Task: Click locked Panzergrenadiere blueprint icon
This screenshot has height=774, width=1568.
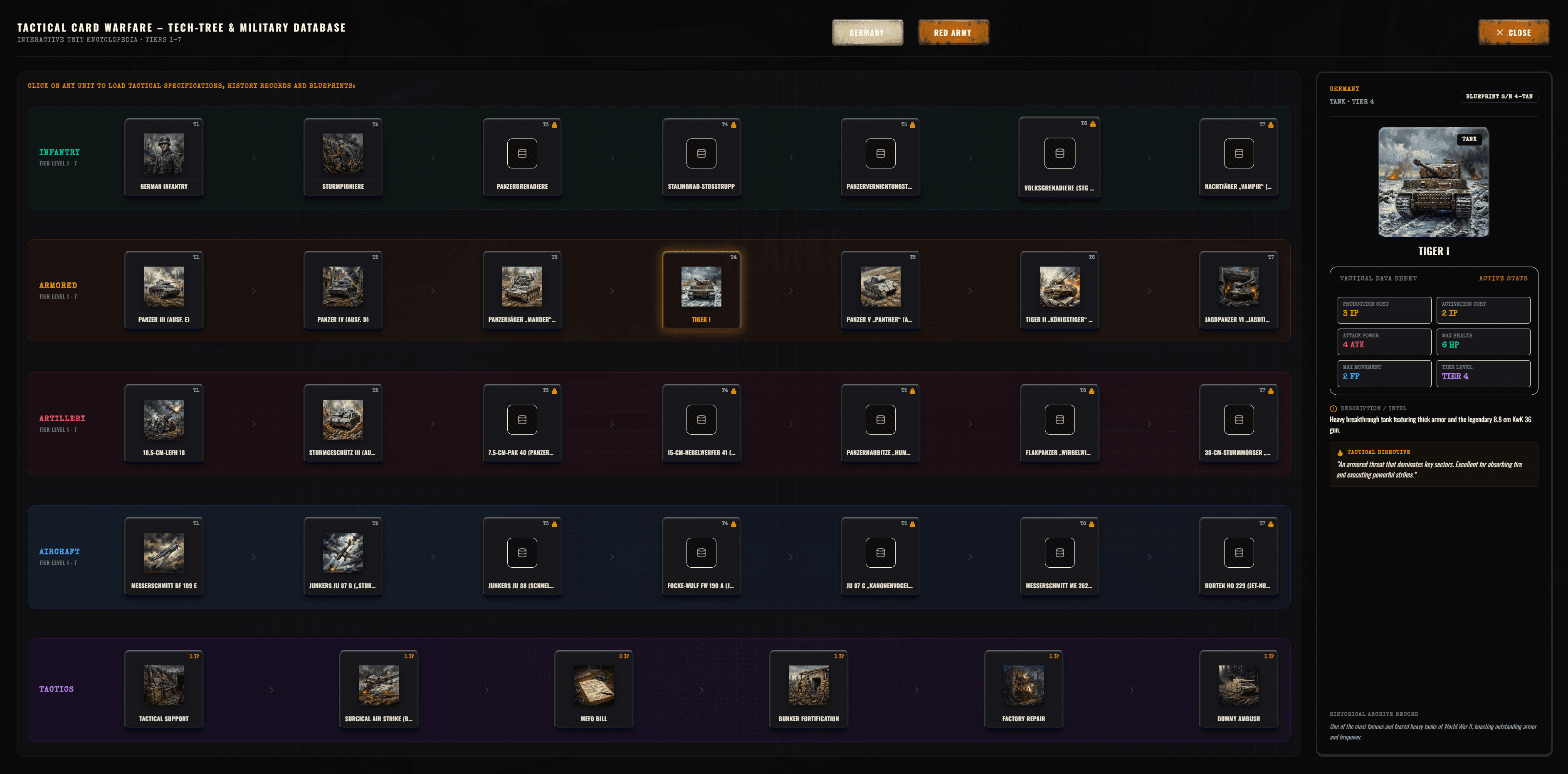Action: (522, 153)
